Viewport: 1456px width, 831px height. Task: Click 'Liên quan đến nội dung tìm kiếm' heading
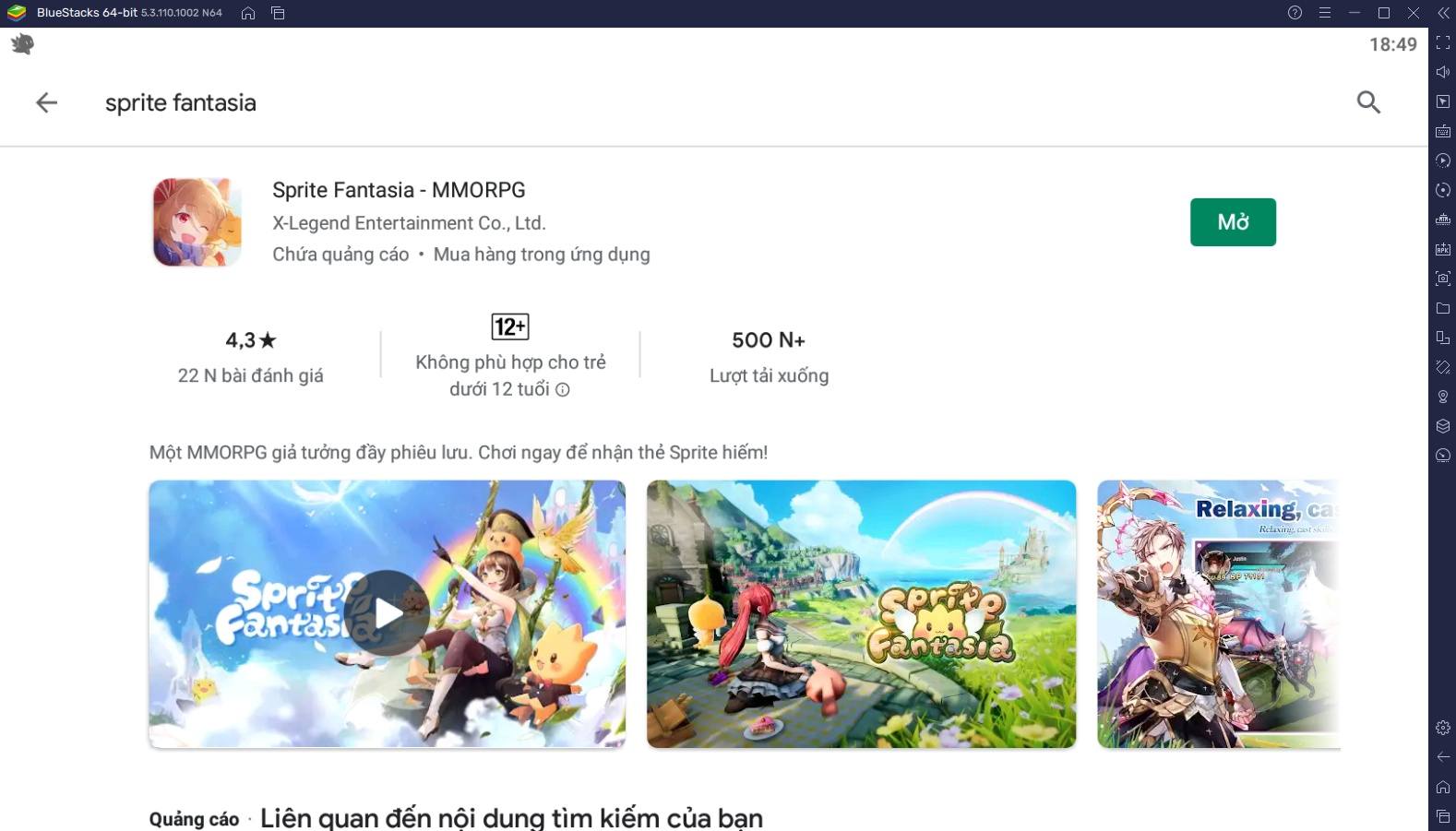click(x=511, y=818)
